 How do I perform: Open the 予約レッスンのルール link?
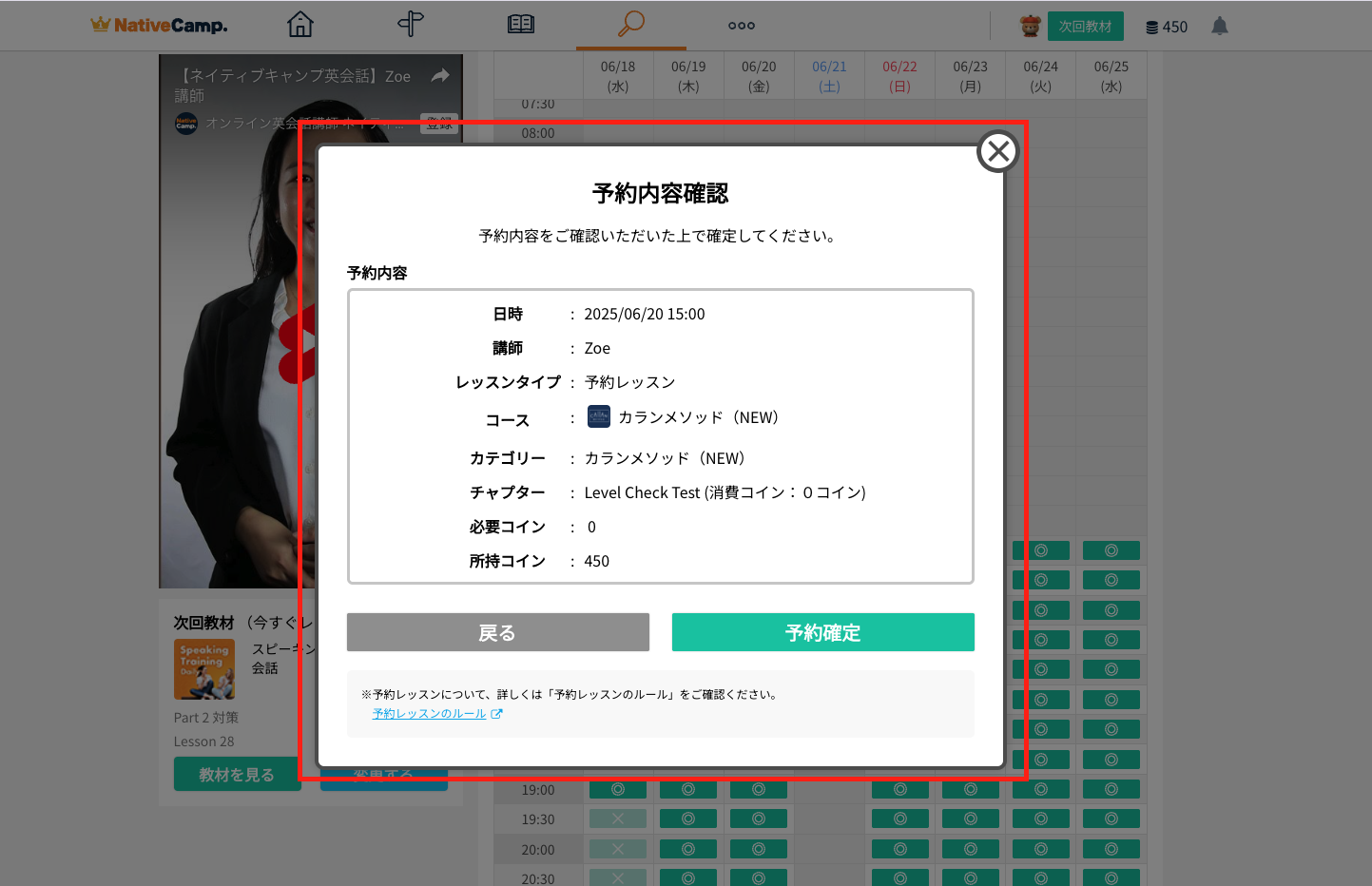tap(430, 714)
